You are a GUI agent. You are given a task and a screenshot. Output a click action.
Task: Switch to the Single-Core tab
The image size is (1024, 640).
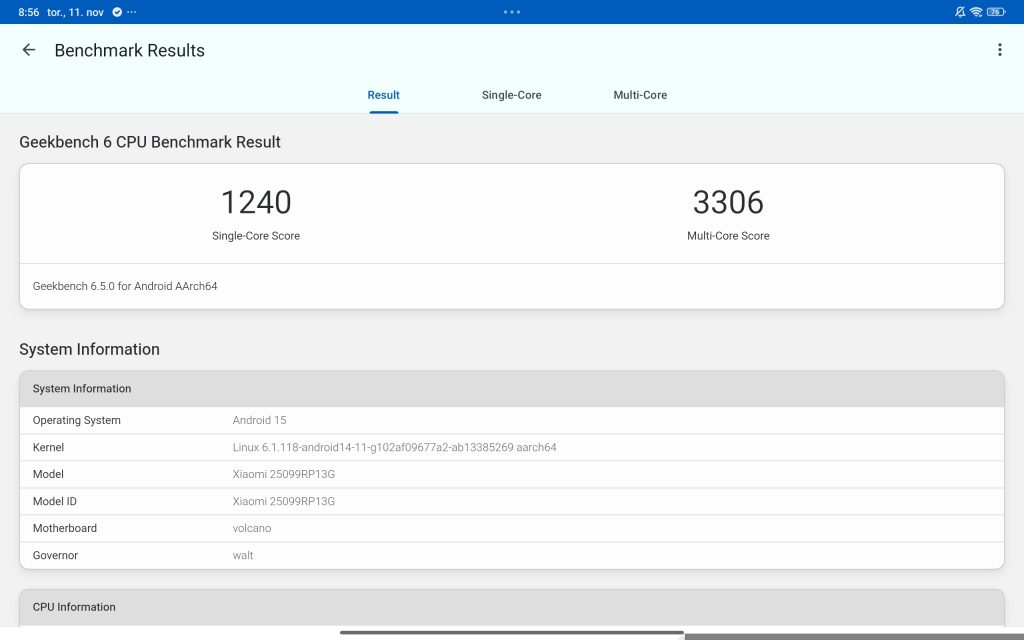[511, 95]
